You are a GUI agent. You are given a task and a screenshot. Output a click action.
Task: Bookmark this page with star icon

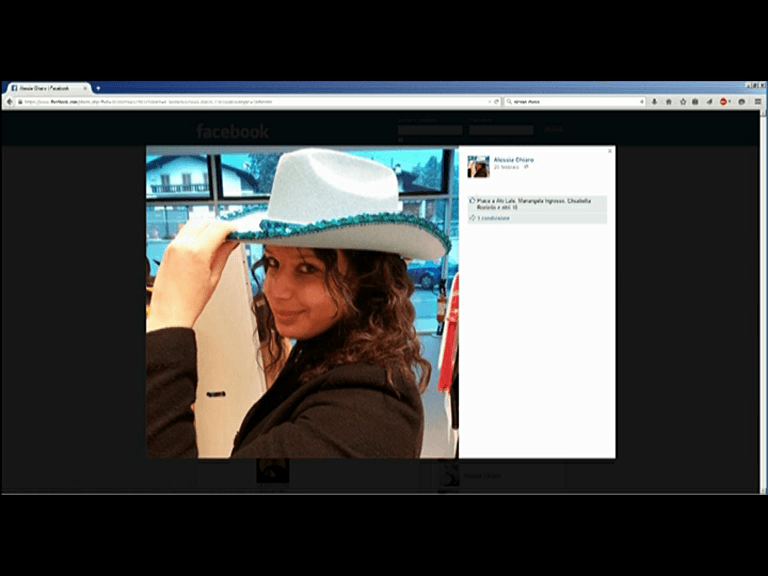(683, 102)
